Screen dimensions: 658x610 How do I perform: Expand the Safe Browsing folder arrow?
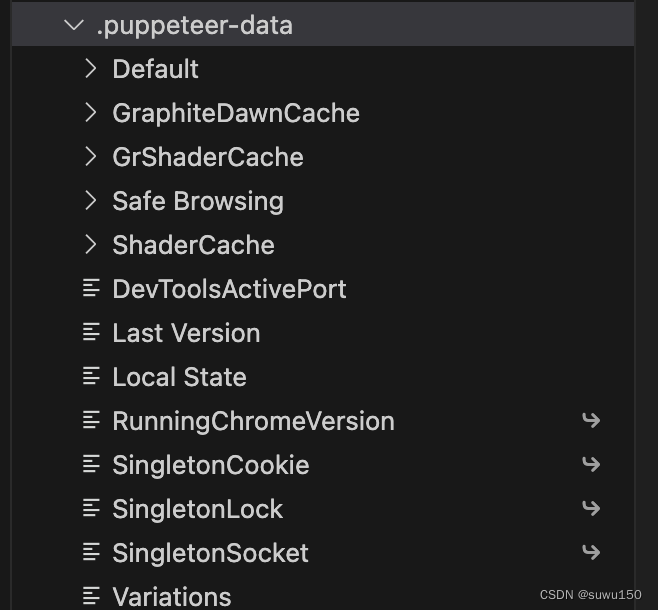click(91, 201)
